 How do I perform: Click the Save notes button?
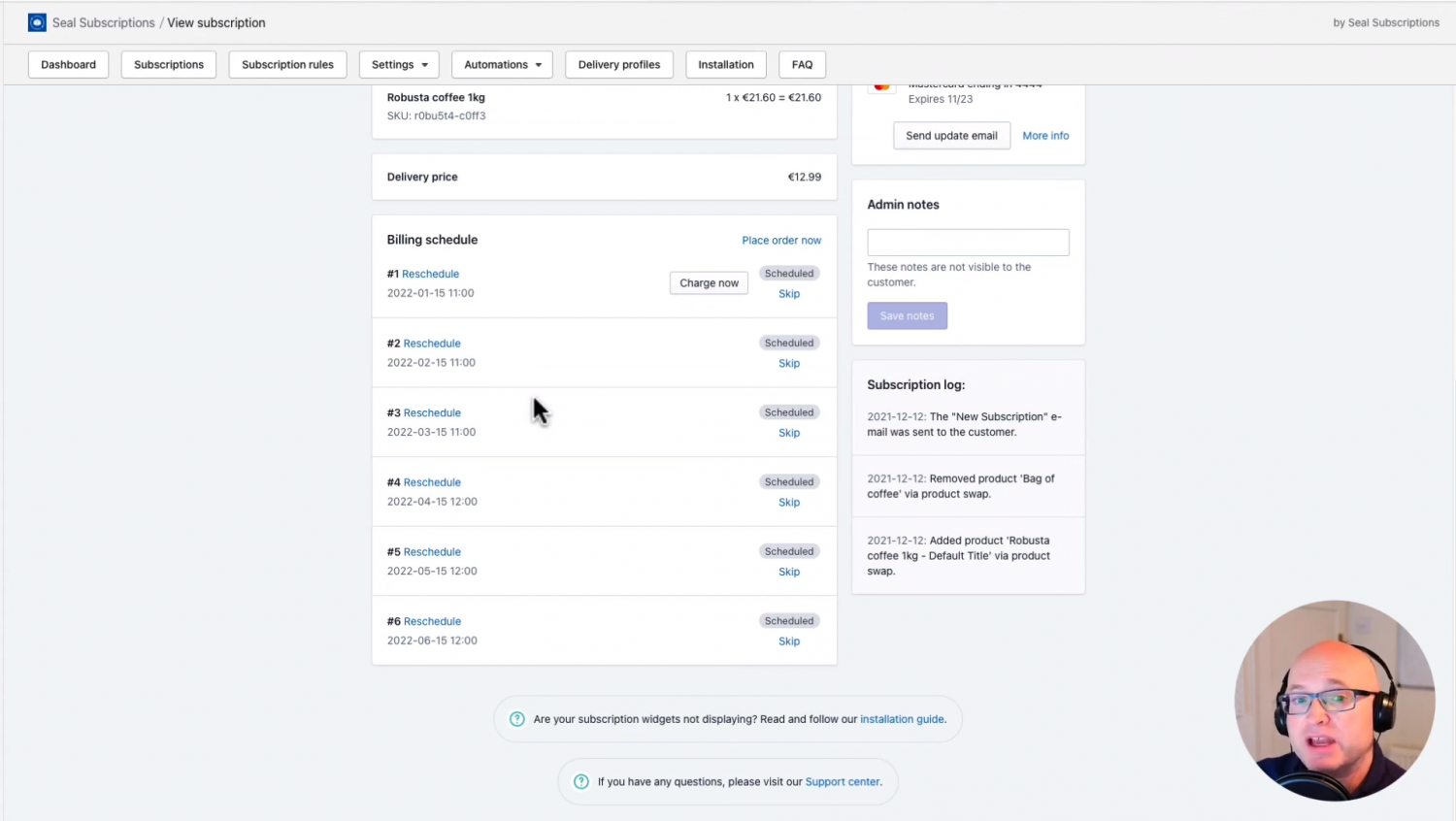906,315
